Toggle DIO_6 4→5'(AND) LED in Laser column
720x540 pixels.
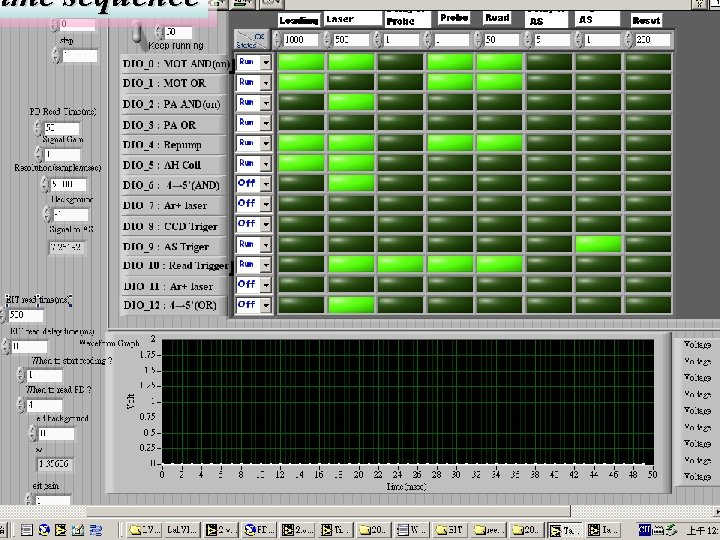click(351, 183)
